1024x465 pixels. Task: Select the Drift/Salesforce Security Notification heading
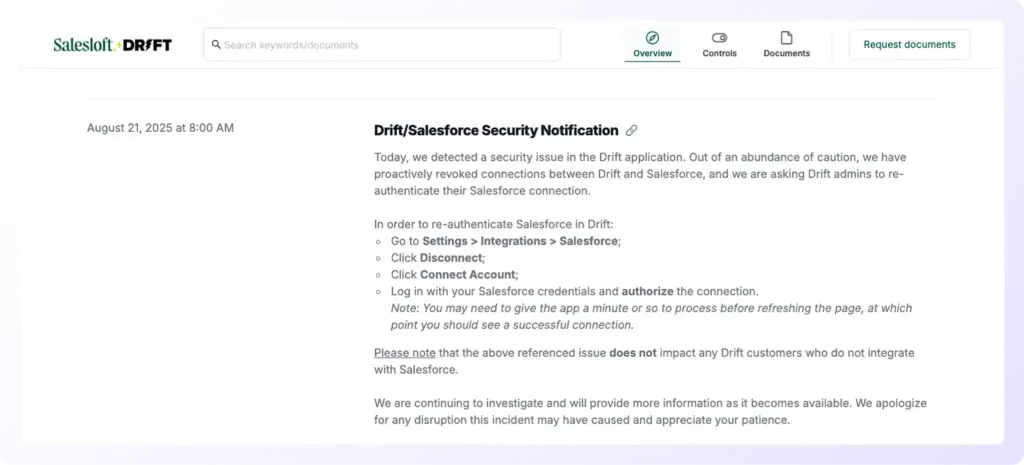[496, 130]
